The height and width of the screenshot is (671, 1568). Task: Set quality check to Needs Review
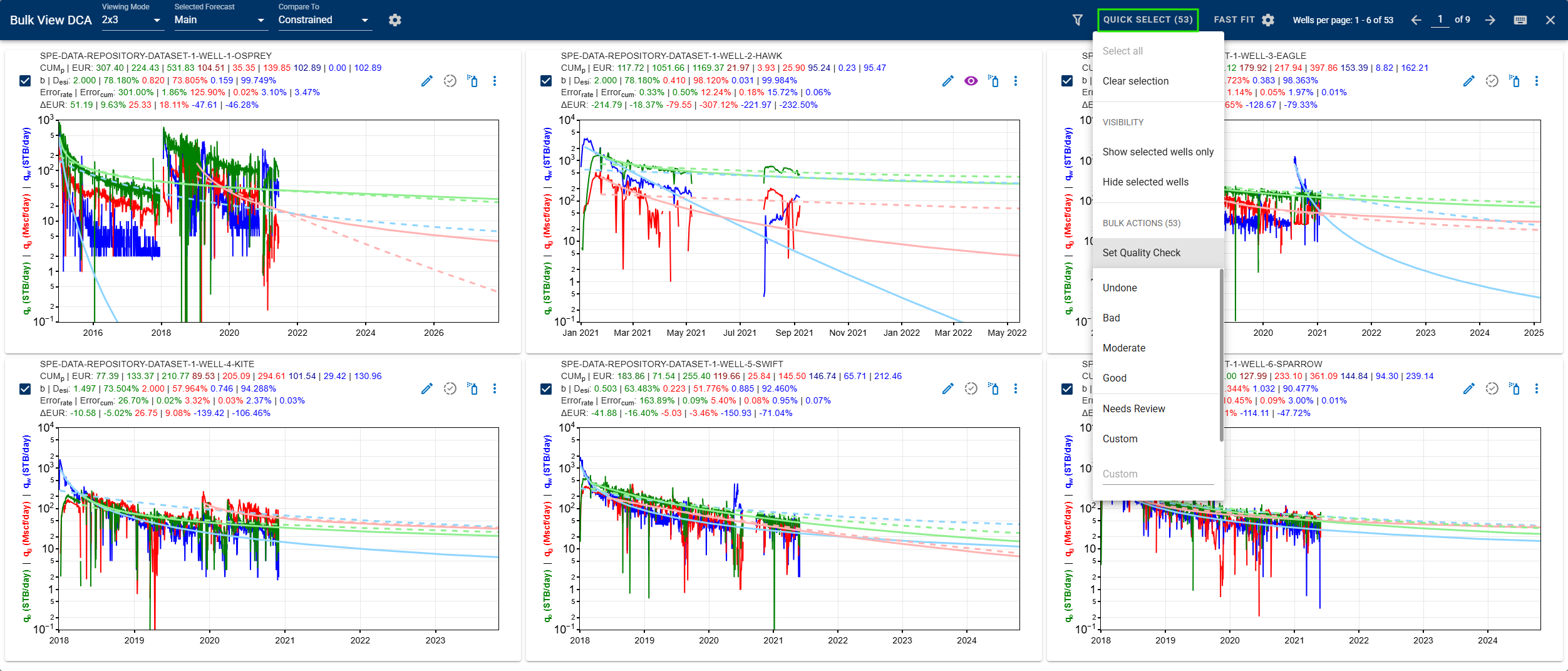point(1134,408)
